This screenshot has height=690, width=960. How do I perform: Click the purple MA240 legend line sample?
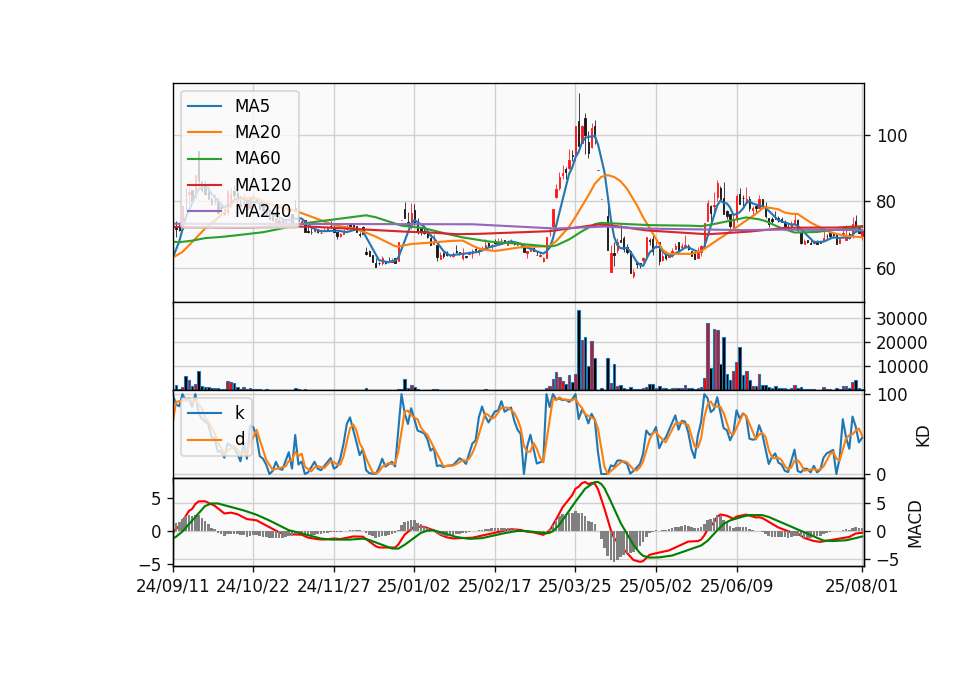[x=204, y=211]
